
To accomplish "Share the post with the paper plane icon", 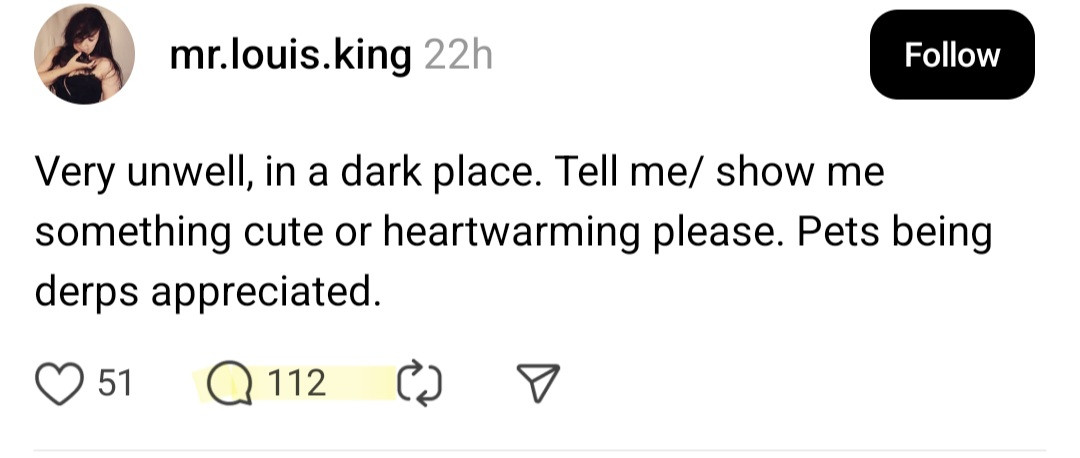I will [x=538, y=384].
